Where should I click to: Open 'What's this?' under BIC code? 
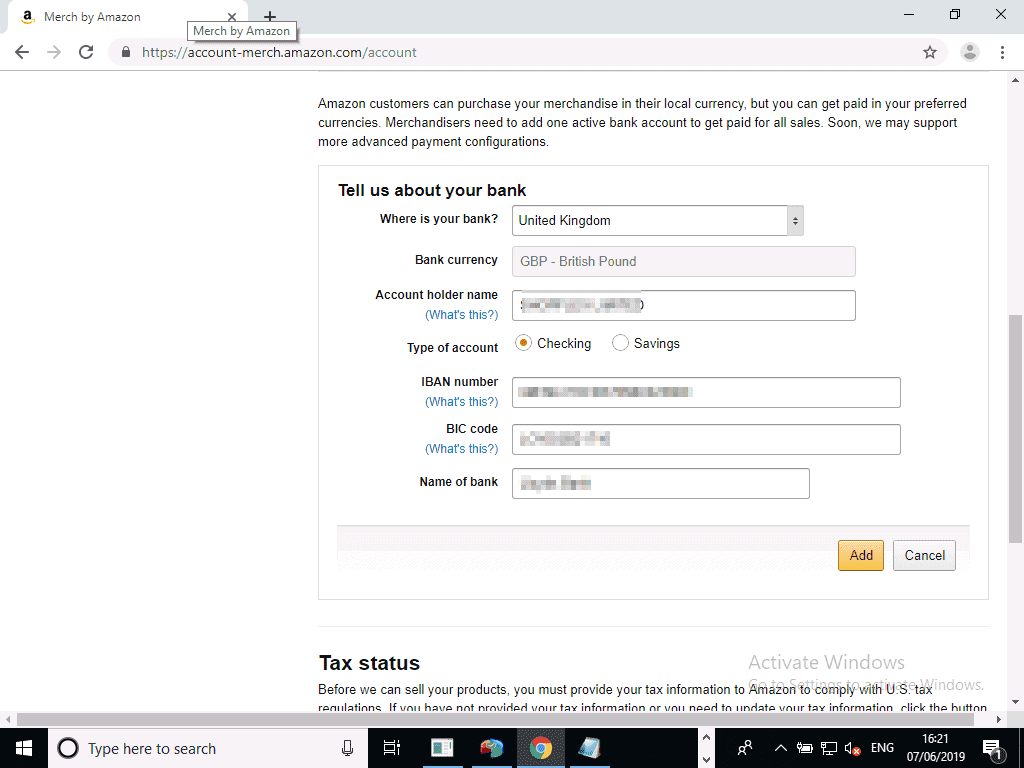(x=462, y=449)
